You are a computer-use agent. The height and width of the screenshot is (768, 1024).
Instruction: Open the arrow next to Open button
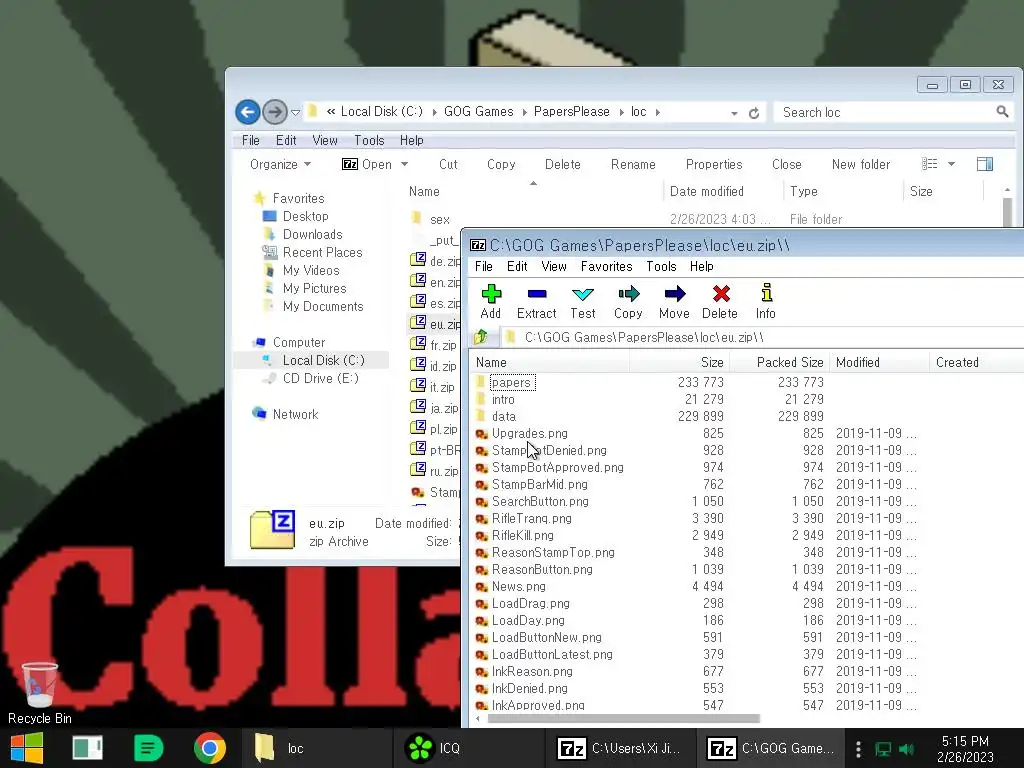pyautogui.click(x=404, y=165)
